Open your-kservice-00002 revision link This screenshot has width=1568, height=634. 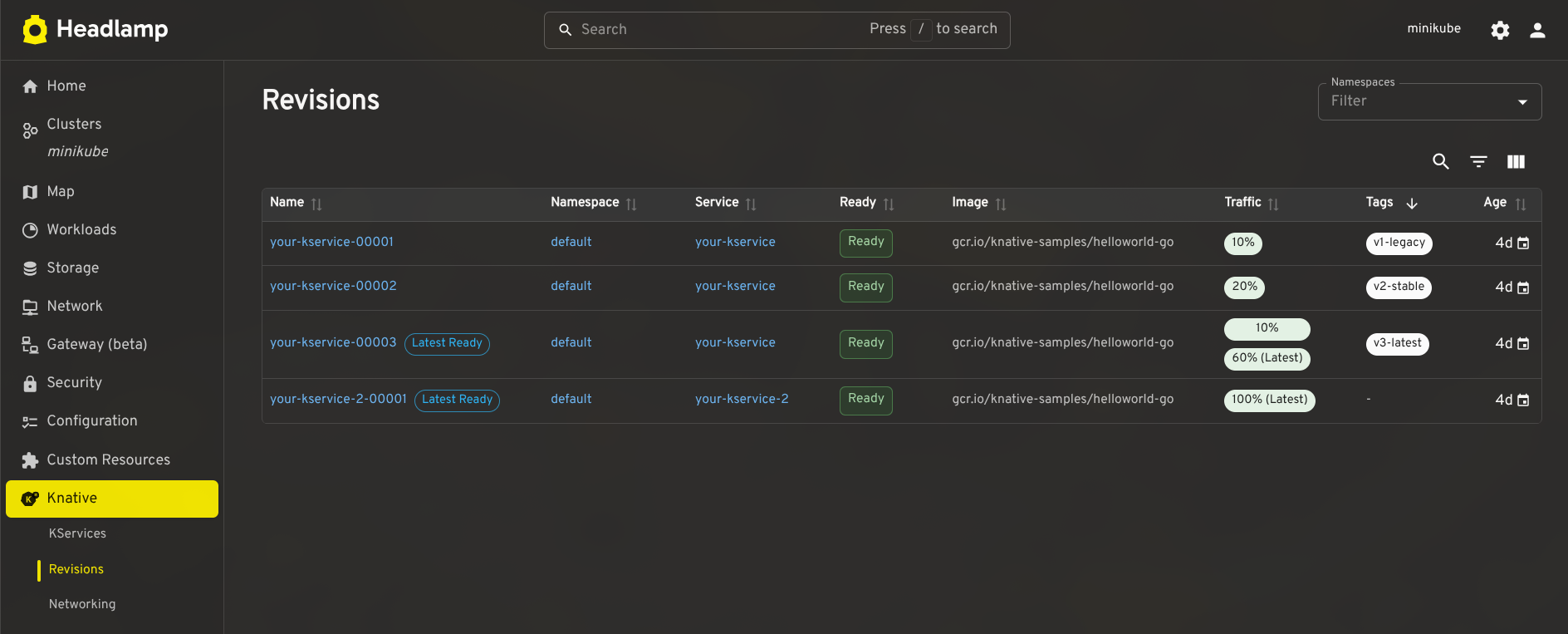click(x=333, y=286)
